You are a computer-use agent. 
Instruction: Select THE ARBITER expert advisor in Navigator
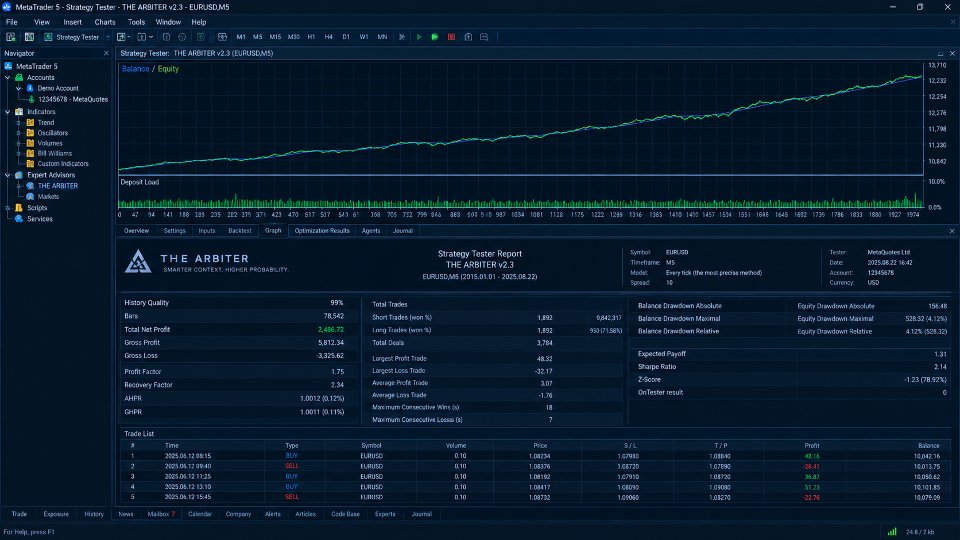coord(58,186)
